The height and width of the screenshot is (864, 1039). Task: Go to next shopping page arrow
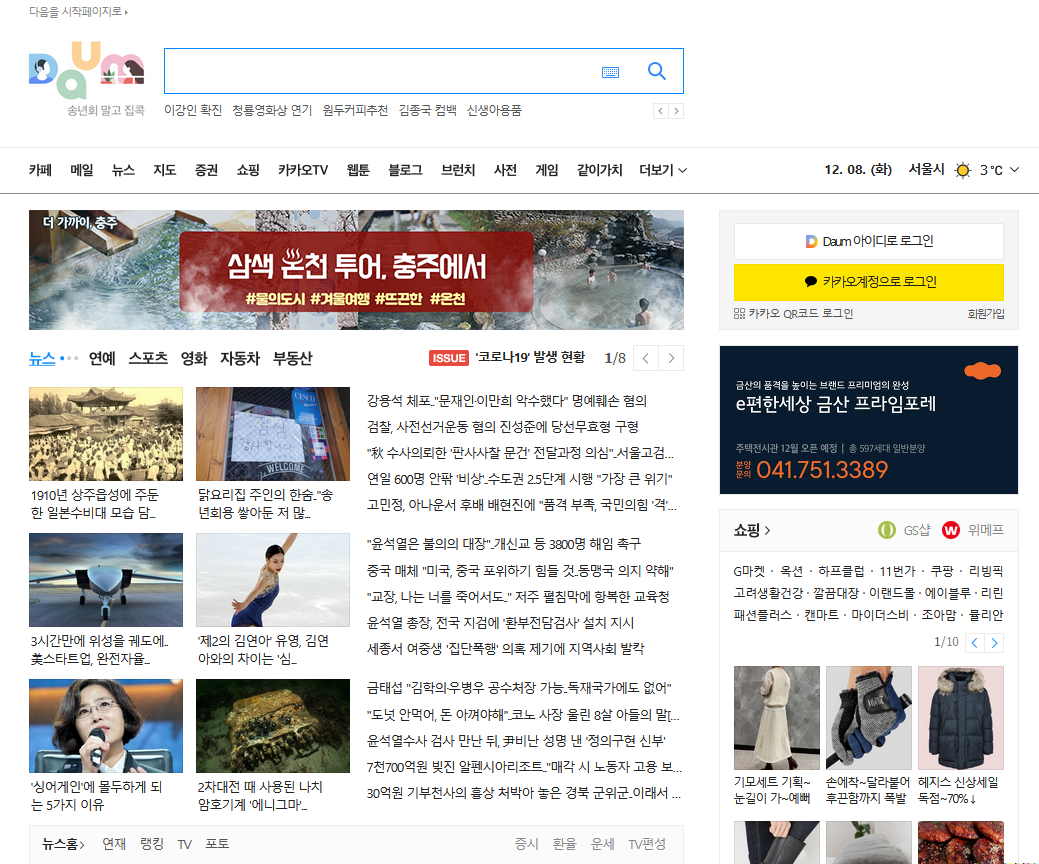tap(993, 642)
